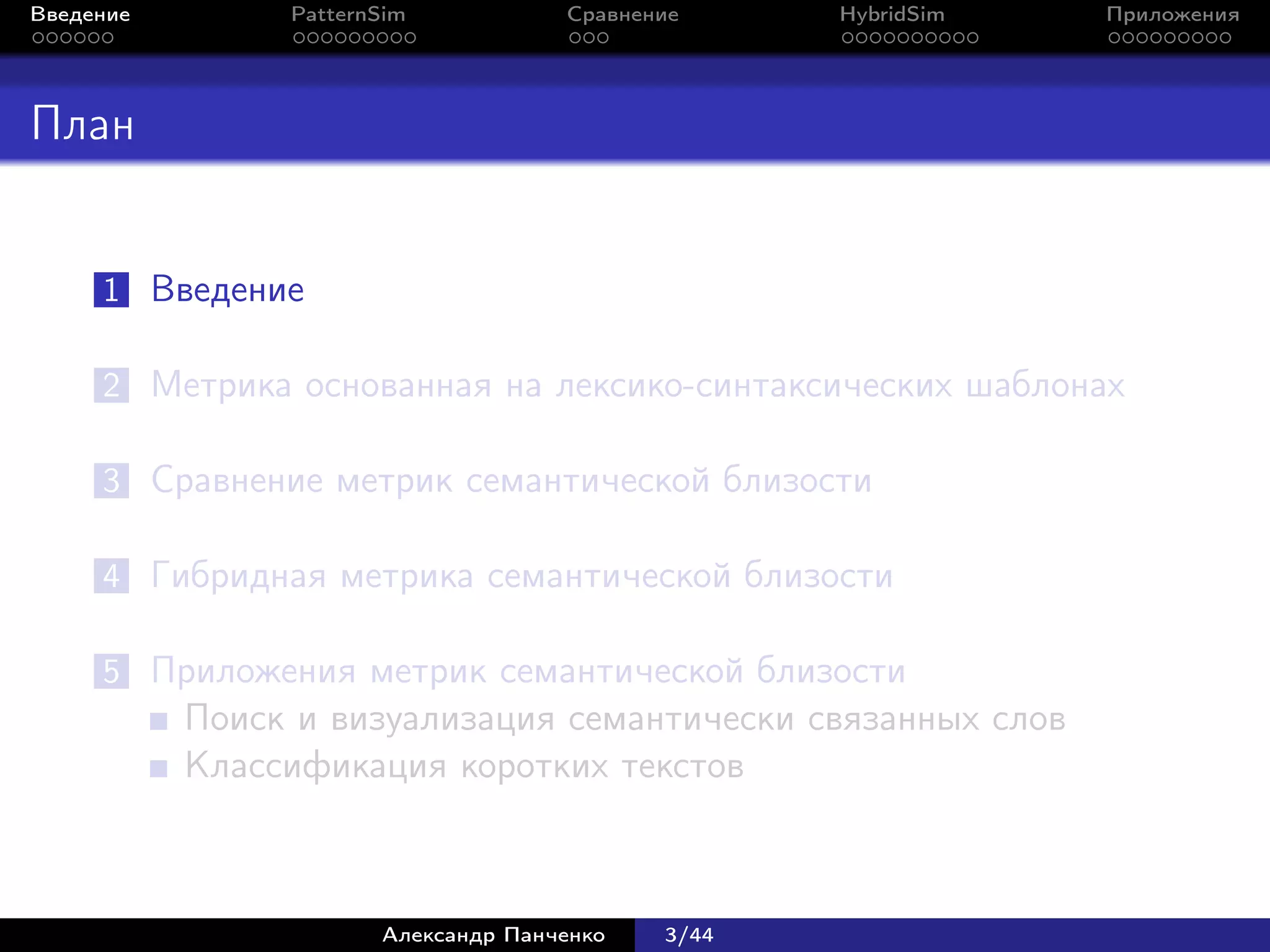The image size is (1270, 952).
Task: Select outline entry Введение in the plan list
Action: click(228, 289)
